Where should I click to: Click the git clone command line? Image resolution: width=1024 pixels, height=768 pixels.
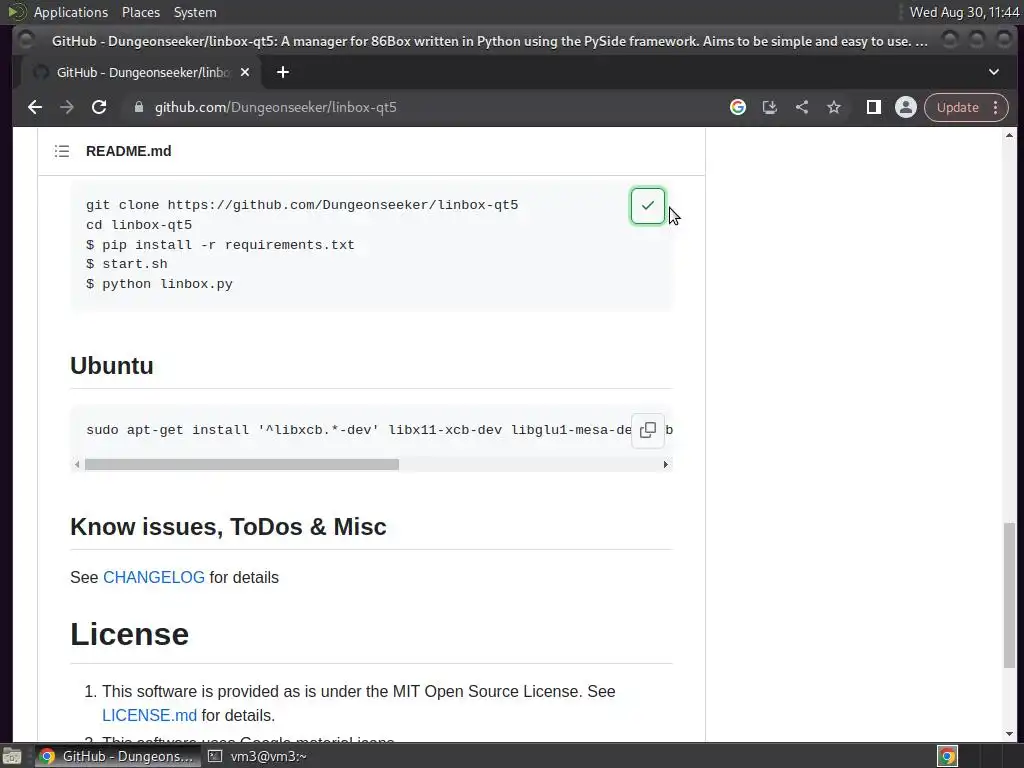[302, 205]
